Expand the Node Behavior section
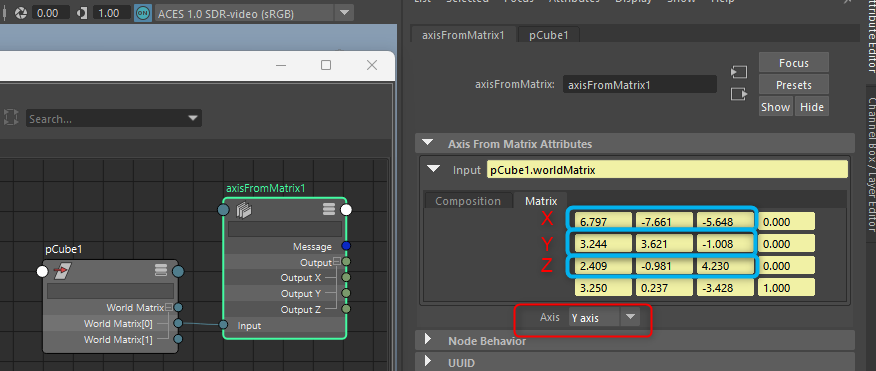This screenshot has width=876, height=371. click(429, 340)
